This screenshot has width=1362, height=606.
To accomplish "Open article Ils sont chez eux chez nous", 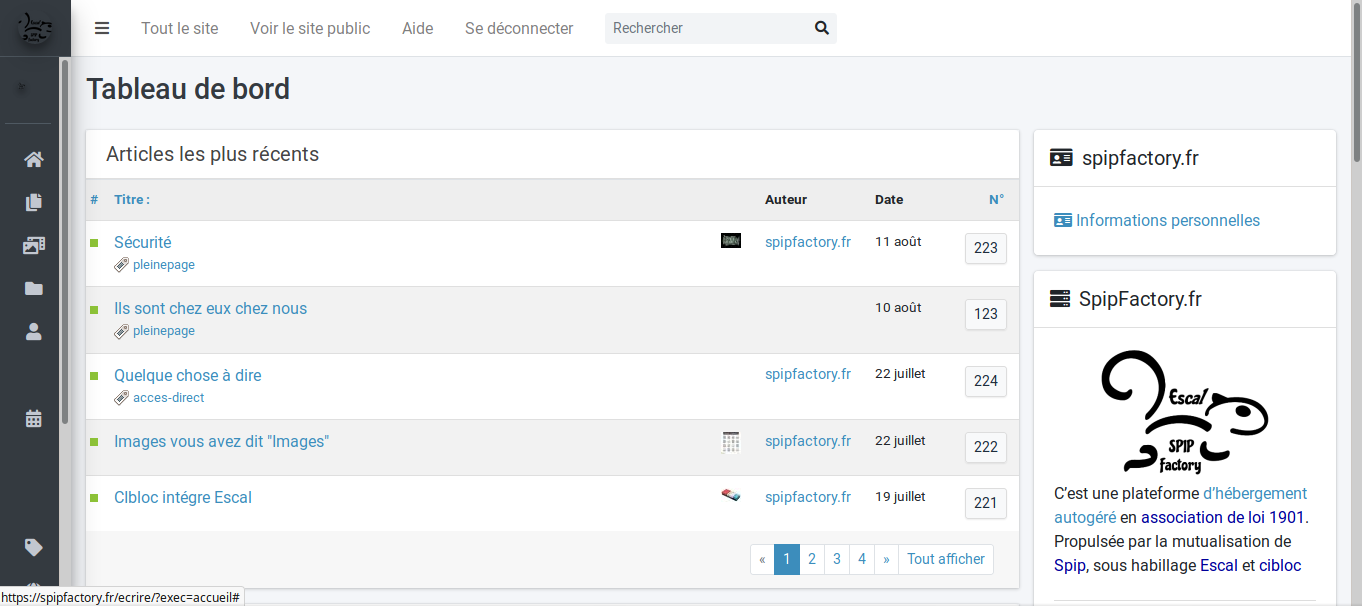I will coord(211,308).
